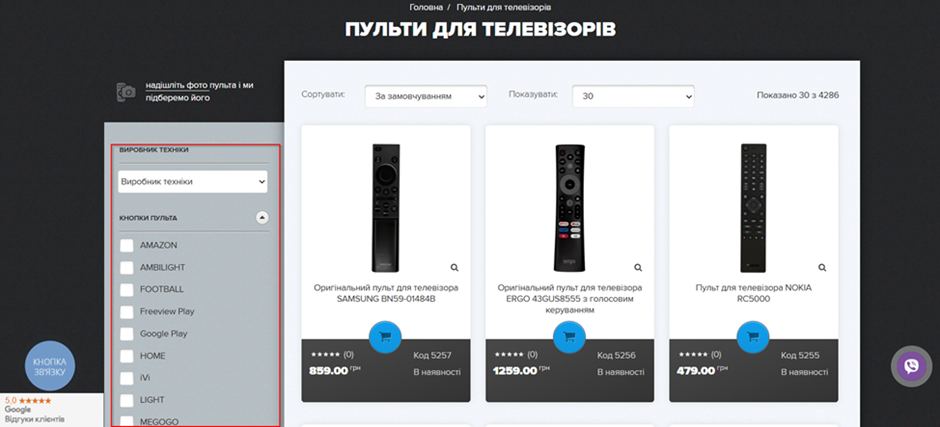Screen dimensions: 940x427
Task: Zoom the SAMSUNG remote image with magnifier
Action: [454, 267]
